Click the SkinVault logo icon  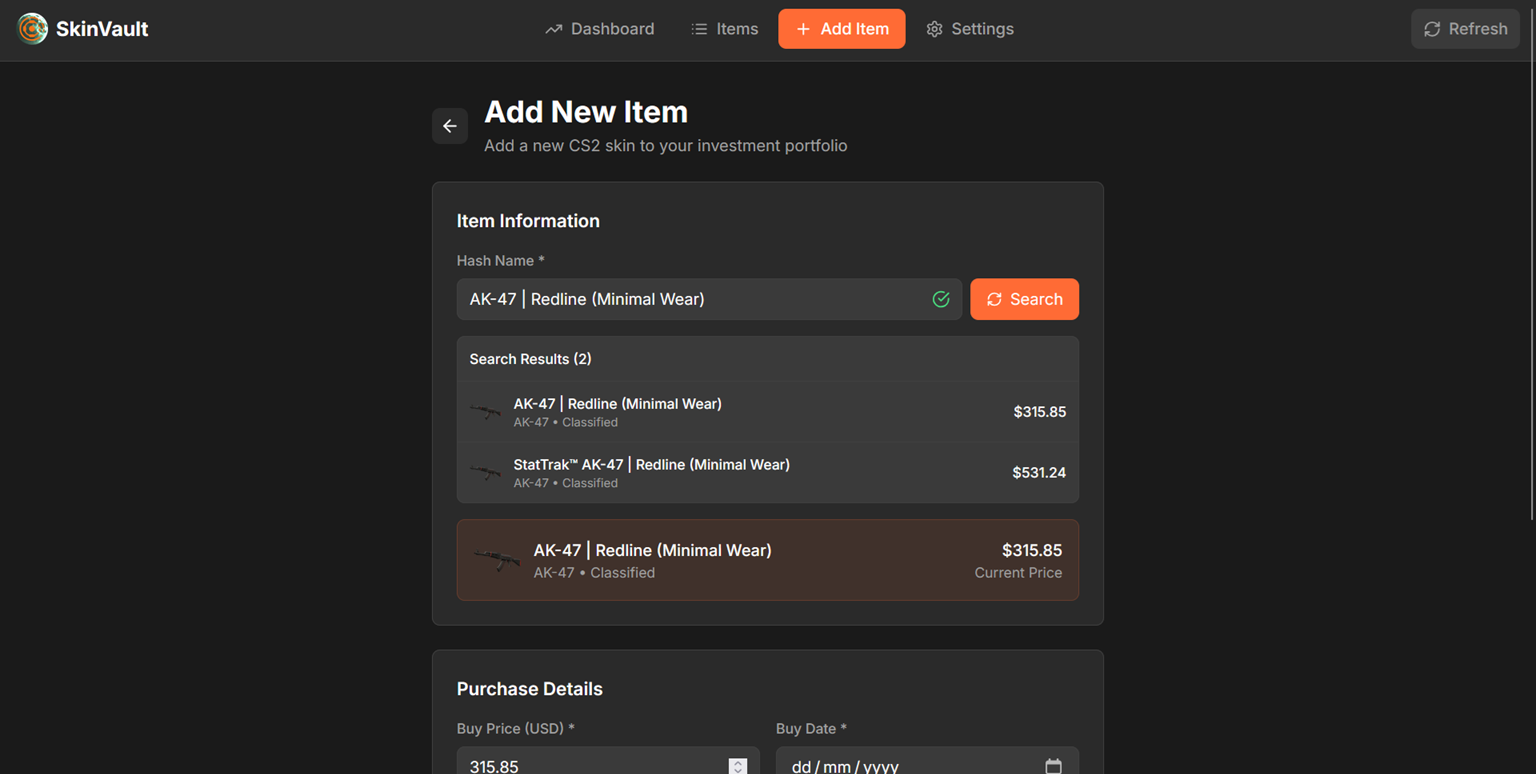click(33, 29)
